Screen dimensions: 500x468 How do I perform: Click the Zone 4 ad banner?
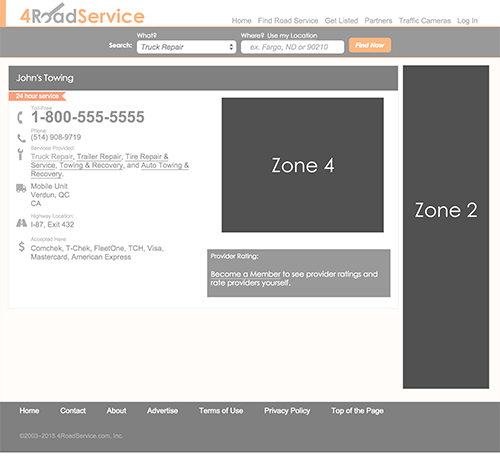pyautogui.click(x=303, y=165)
